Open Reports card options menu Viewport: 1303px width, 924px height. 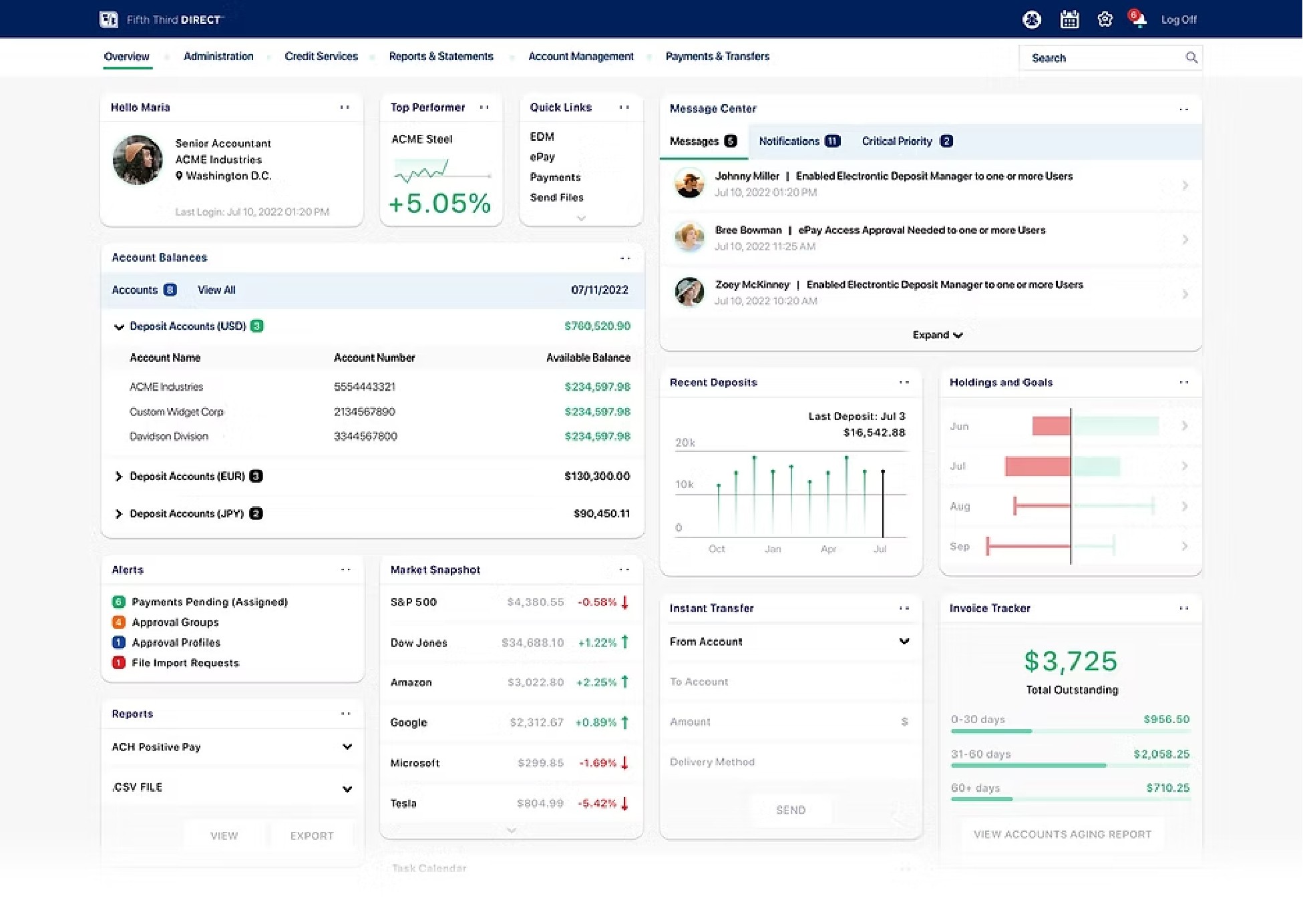coord(345,714)
